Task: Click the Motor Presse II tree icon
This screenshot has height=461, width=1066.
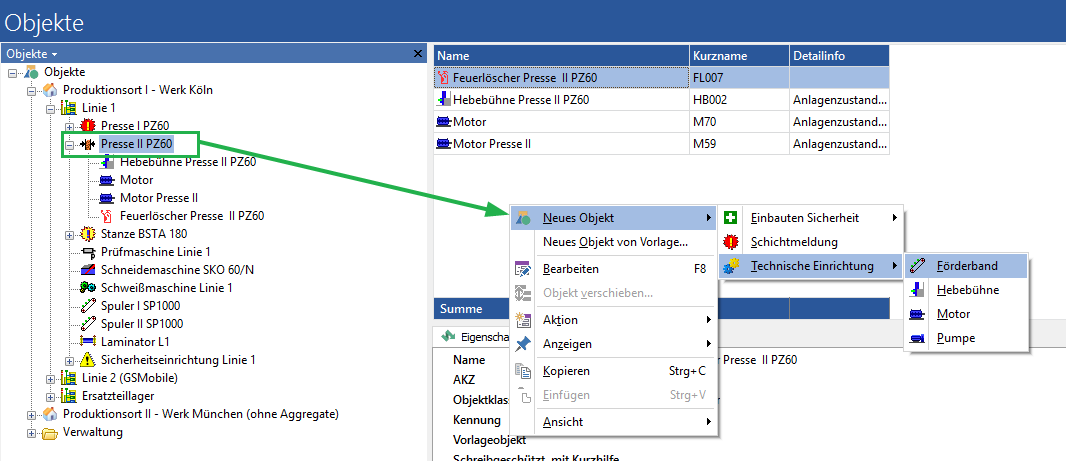Action: 107,198
